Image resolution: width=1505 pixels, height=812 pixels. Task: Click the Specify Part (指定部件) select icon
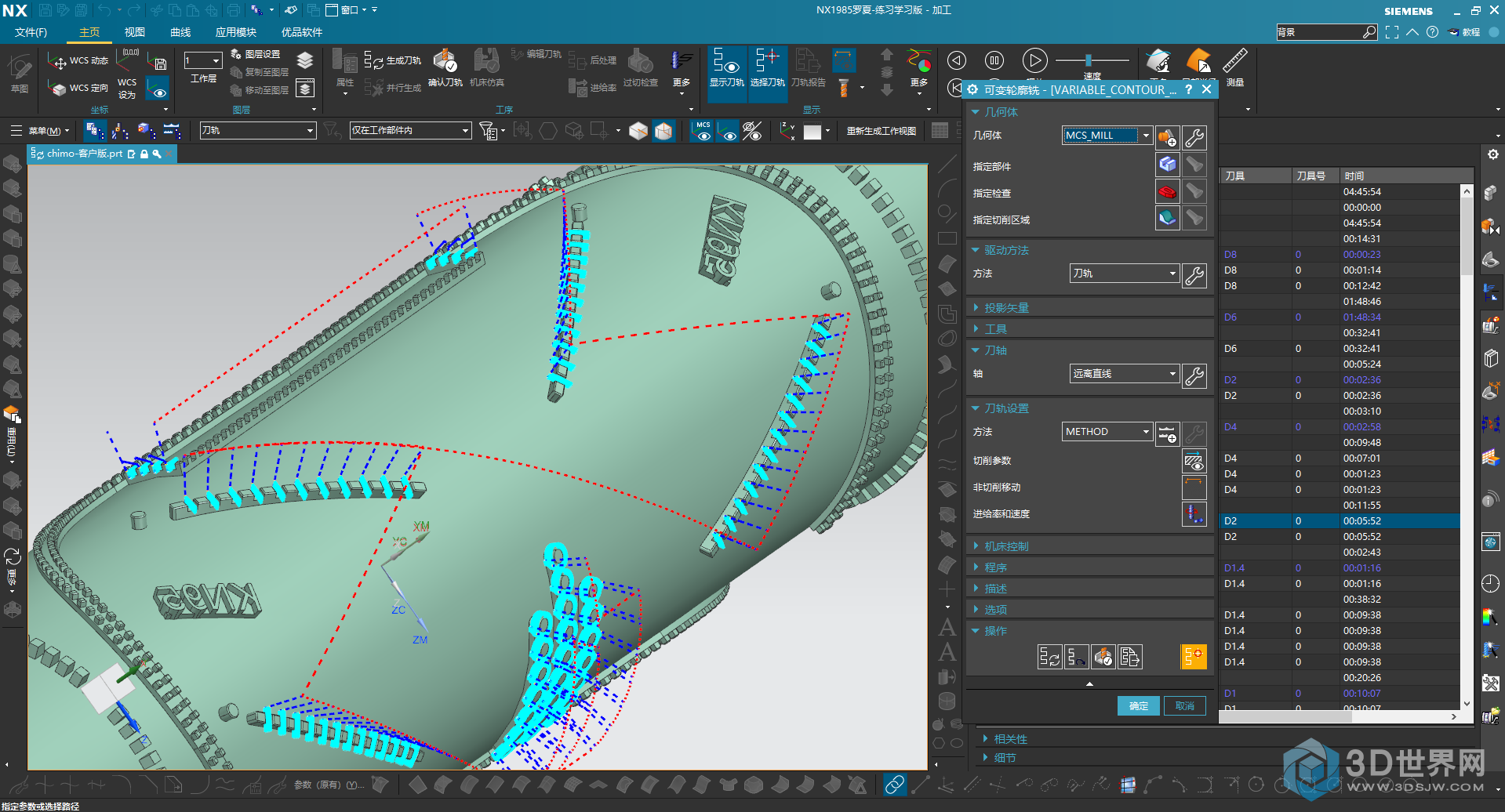point(1167,165)
